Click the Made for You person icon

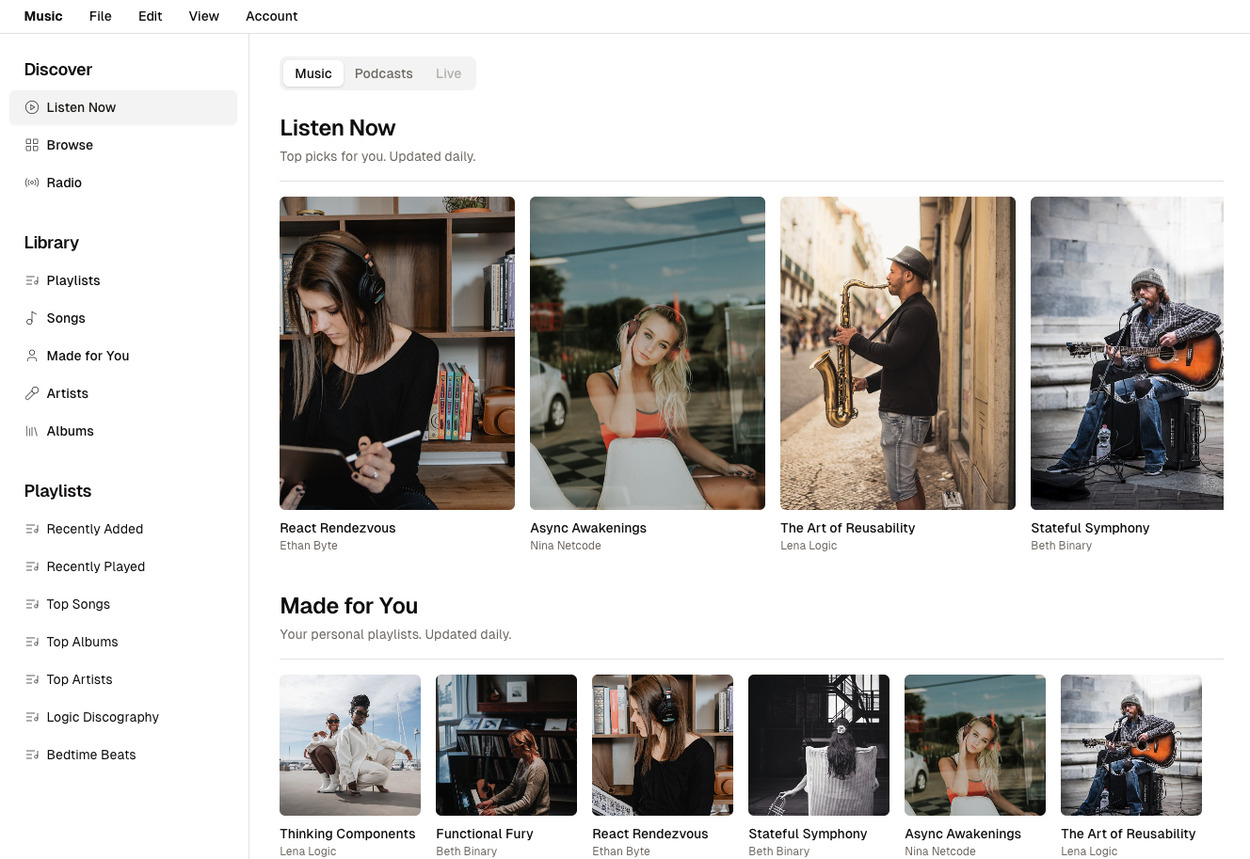click(32, 356)
